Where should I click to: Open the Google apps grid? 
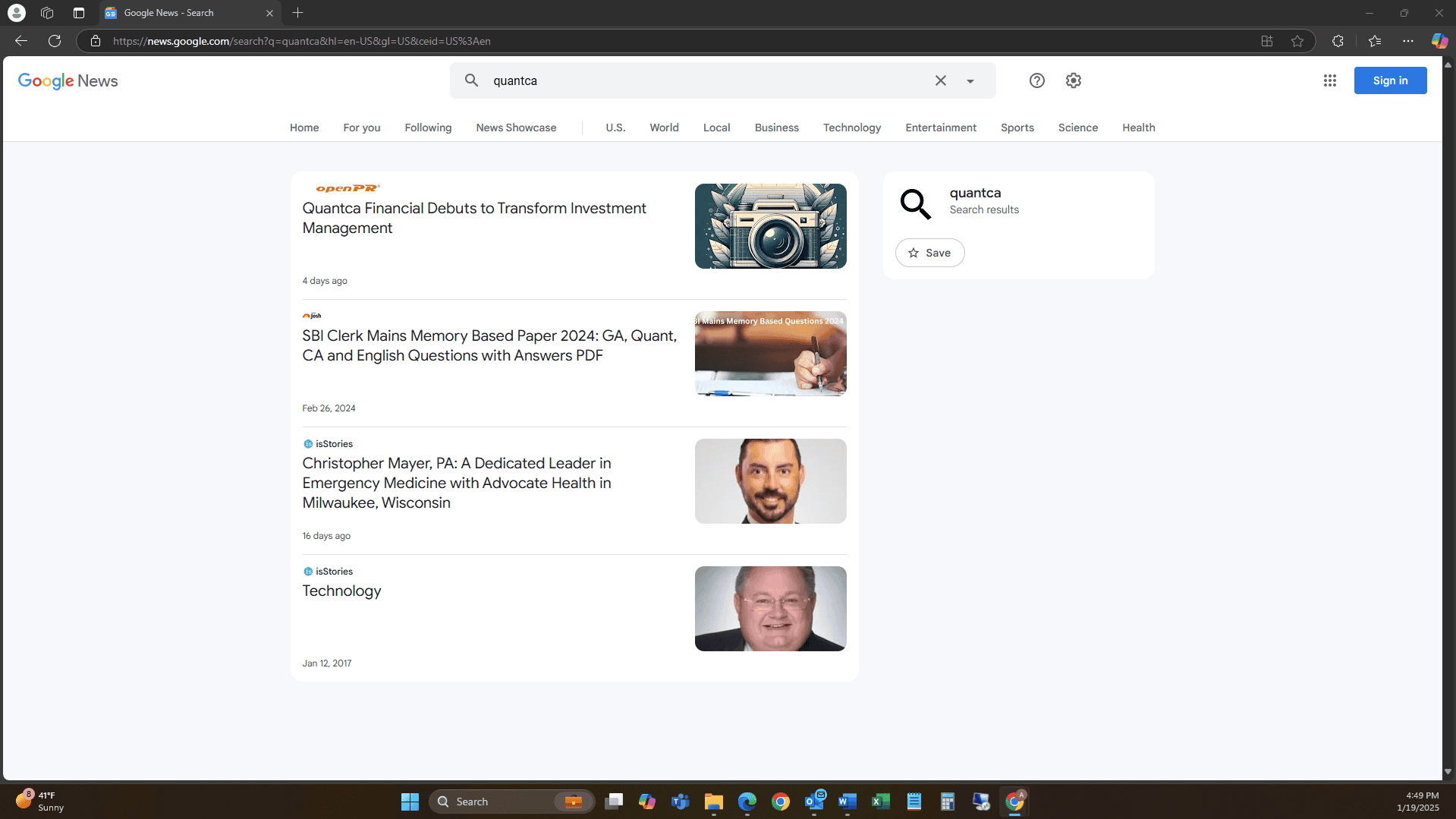[1329, 80]
